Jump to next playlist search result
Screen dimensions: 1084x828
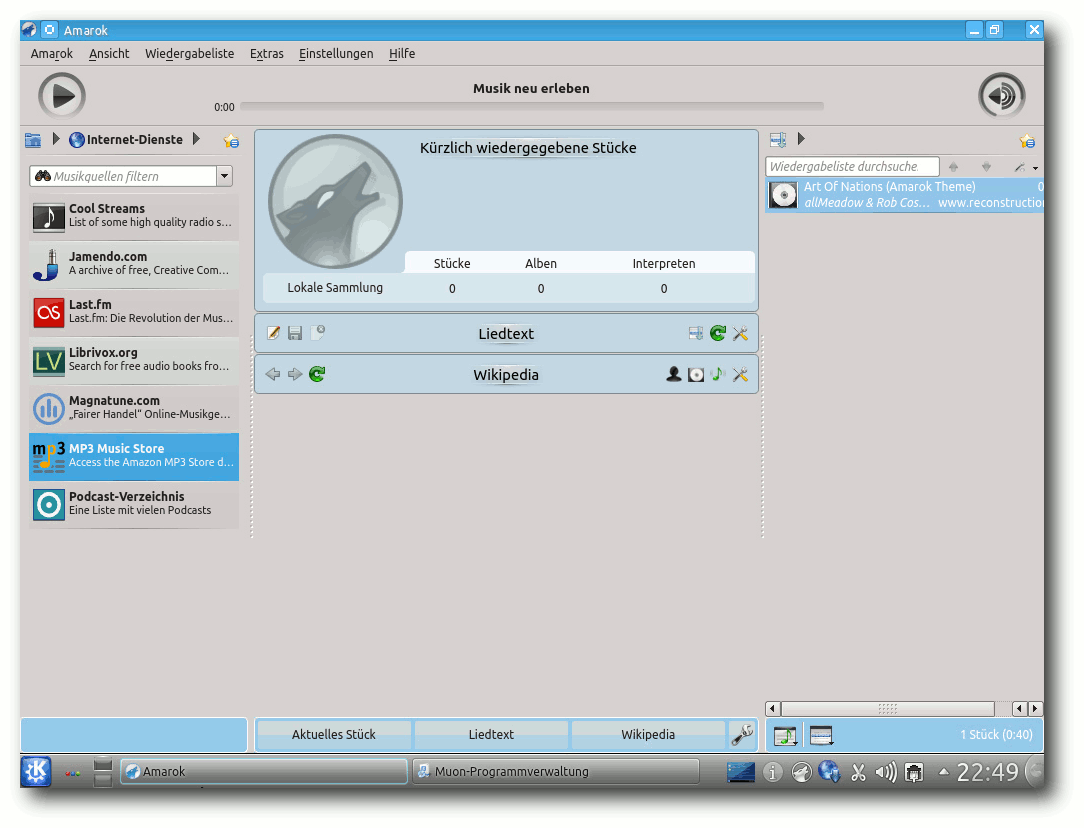click(x=987, y=167)
